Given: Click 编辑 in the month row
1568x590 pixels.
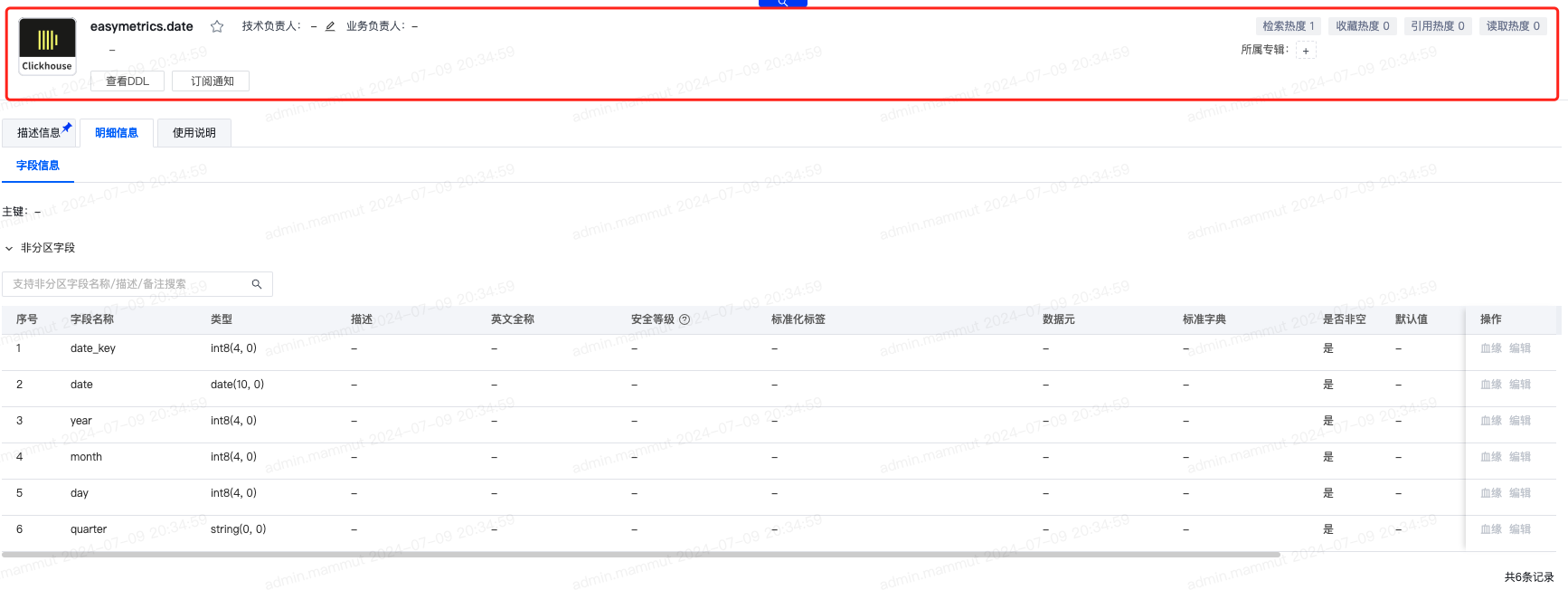Looking at the screenshot, I should (x=1520, y=457).
